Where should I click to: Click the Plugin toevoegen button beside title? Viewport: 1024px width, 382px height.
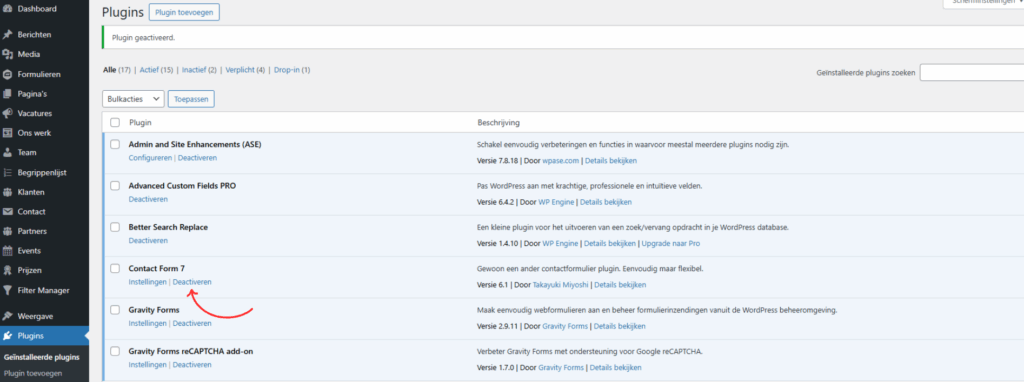coord(184,12)
